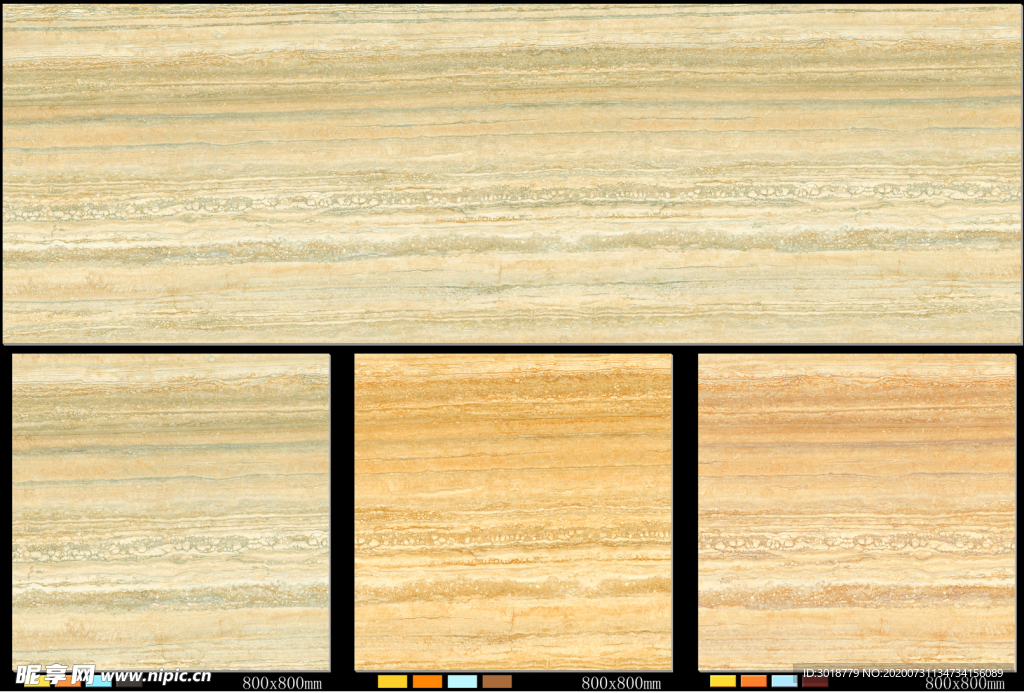Pick the orange swatch under the right tile
This screenshot has width=1024, height=693.
click(x=754, y=681)
